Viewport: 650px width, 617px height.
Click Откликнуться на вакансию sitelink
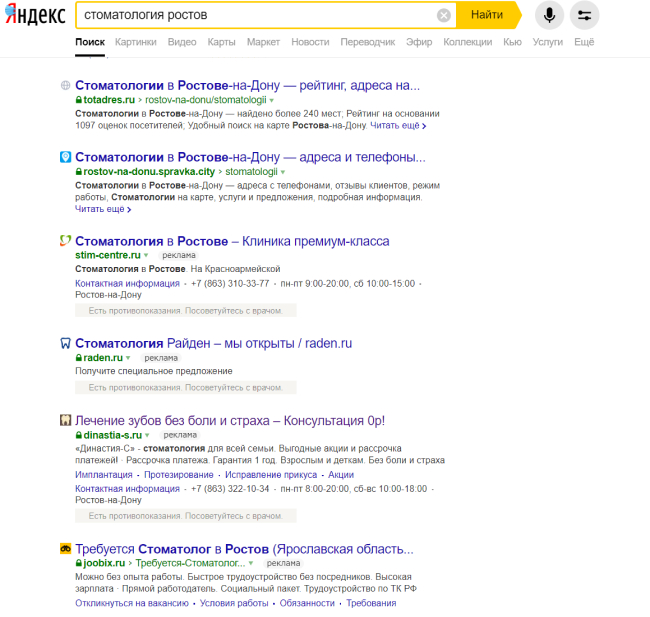click(132, 603)
